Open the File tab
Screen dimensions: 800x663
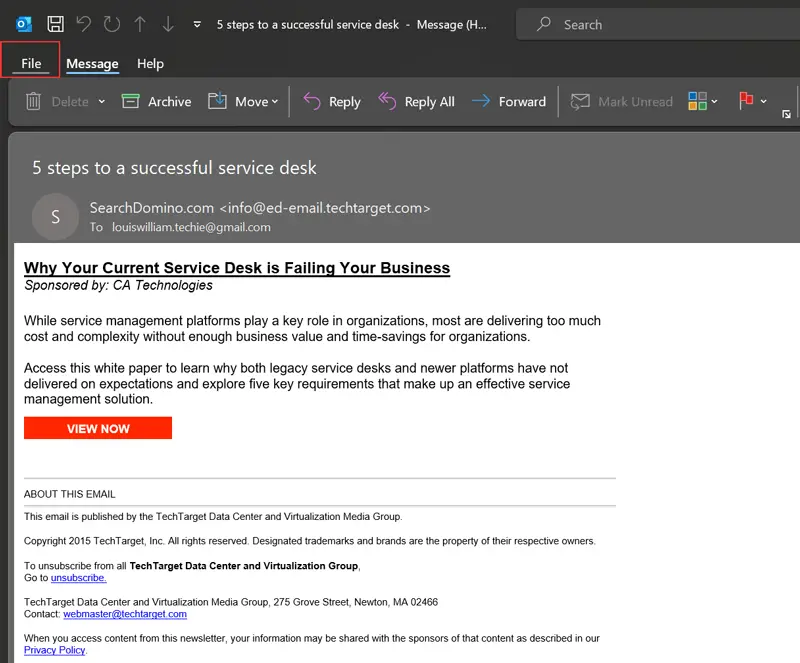(31, 64)
